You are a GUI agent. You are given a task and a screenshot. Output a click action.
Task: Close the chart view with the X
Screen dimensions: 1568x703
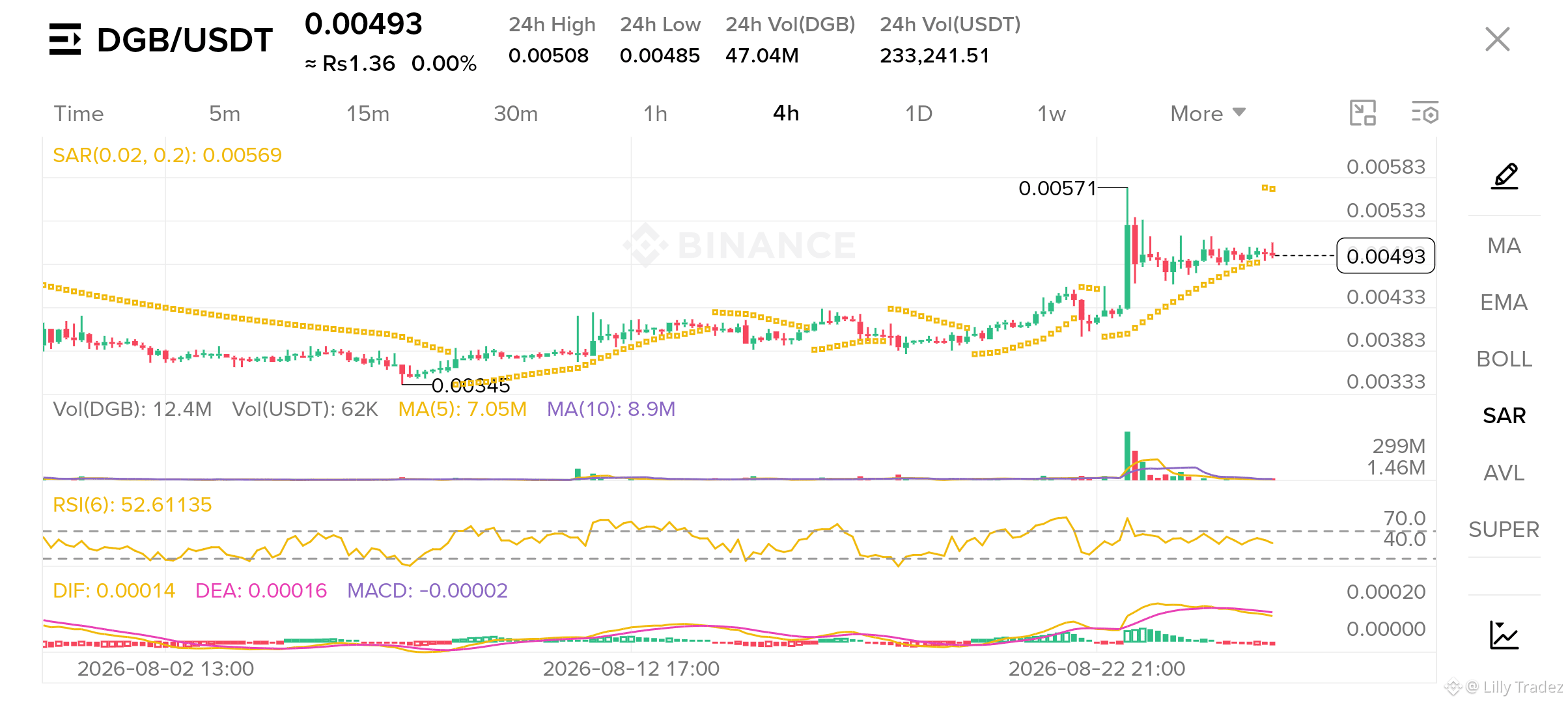[1497, 39]
